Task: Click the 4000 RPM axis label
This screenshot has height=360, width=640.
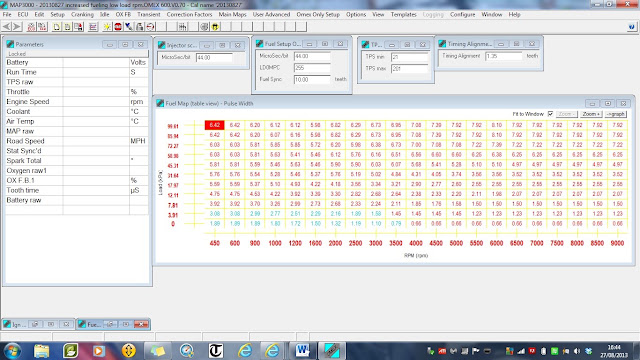Action: click(416, 243)
